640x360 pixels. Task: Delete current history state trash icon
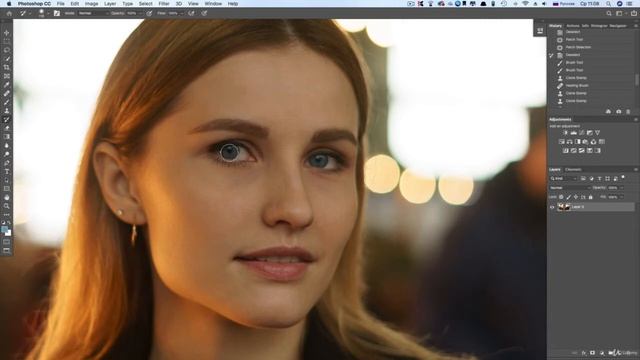628,111
